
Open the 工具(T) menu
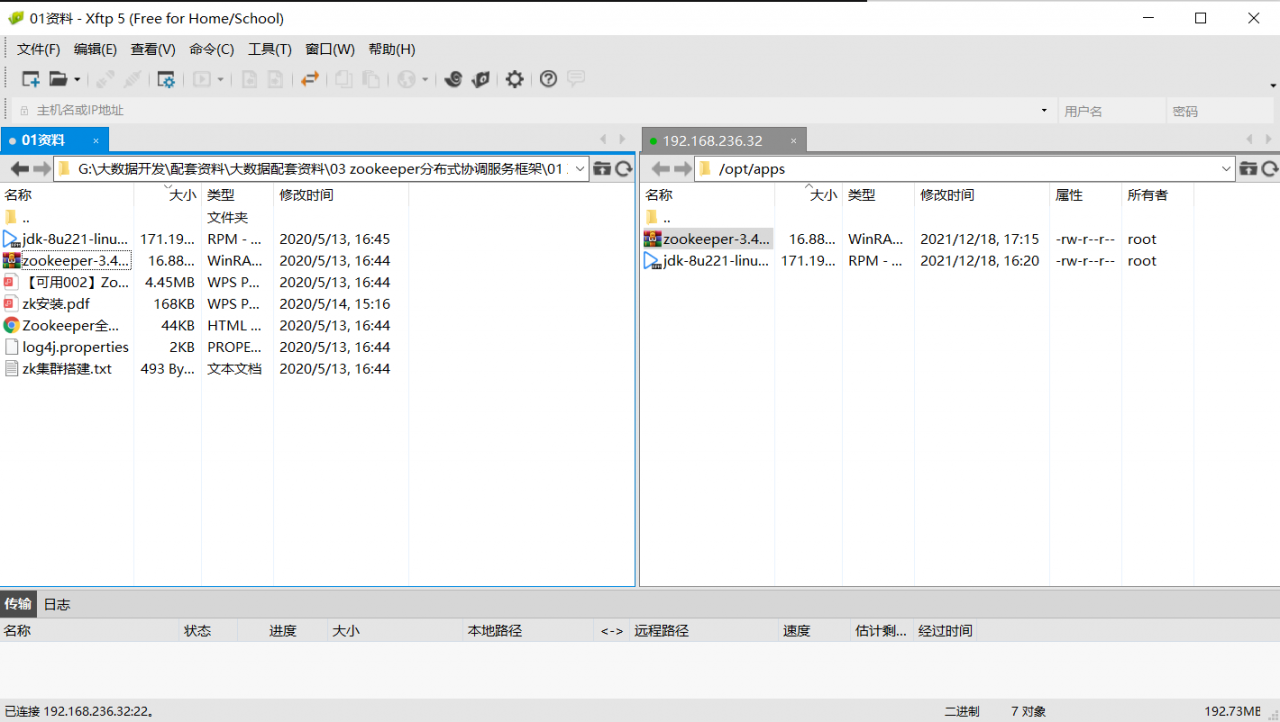click(269, 49)
